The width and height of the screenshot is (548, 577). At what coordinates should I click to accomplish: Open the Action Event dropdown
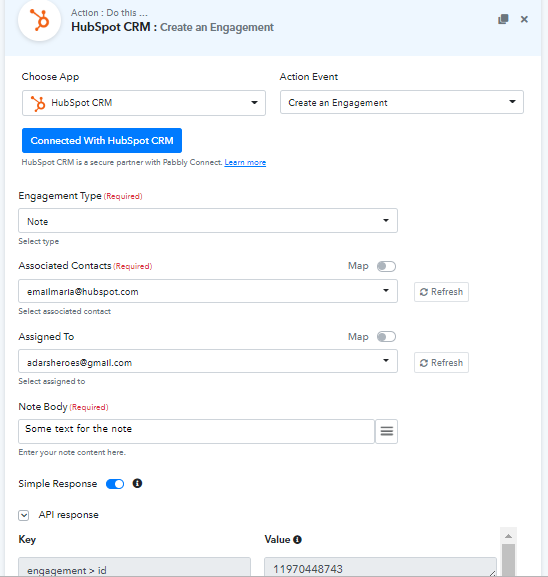(402, 102)
